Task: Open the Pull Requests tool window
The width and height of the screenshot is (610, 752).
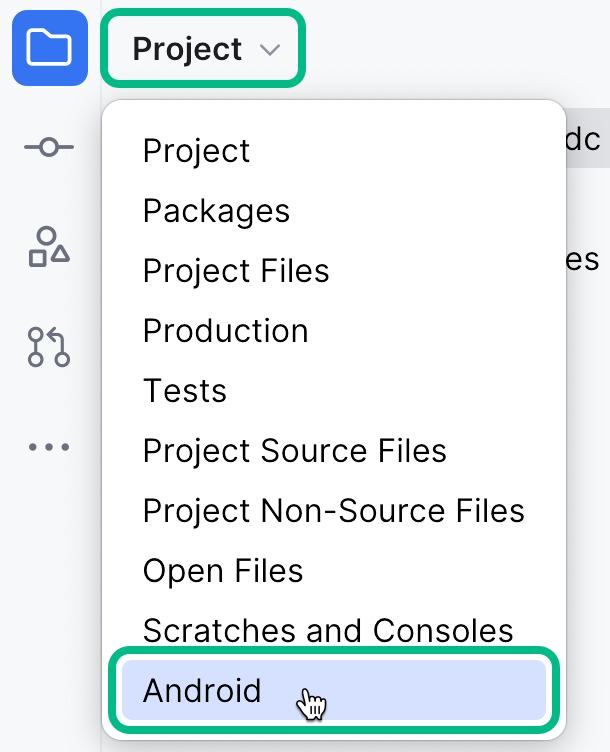Action: pyautogui.click(x=49, y=346)
